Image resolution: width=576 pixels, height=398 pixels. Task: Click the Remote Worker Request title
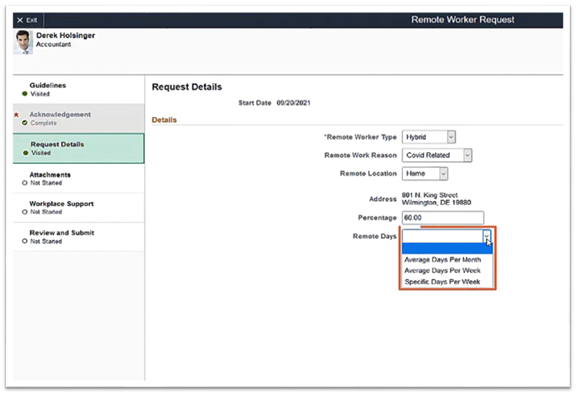(462, 20)
